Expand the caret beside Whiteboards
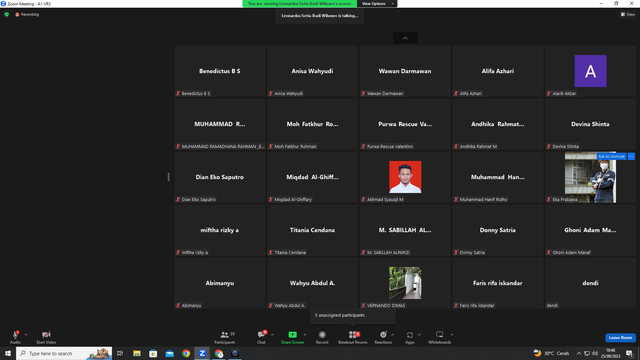The image size is (640, 360). [x=452, y=335]
